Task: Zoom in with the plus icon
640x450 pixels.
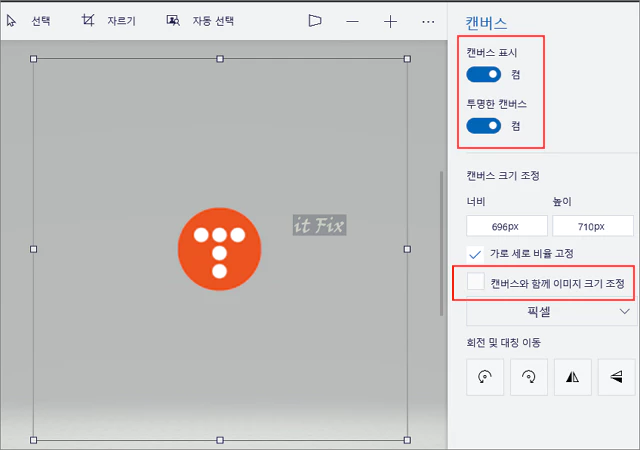Action: pos(390,21)
